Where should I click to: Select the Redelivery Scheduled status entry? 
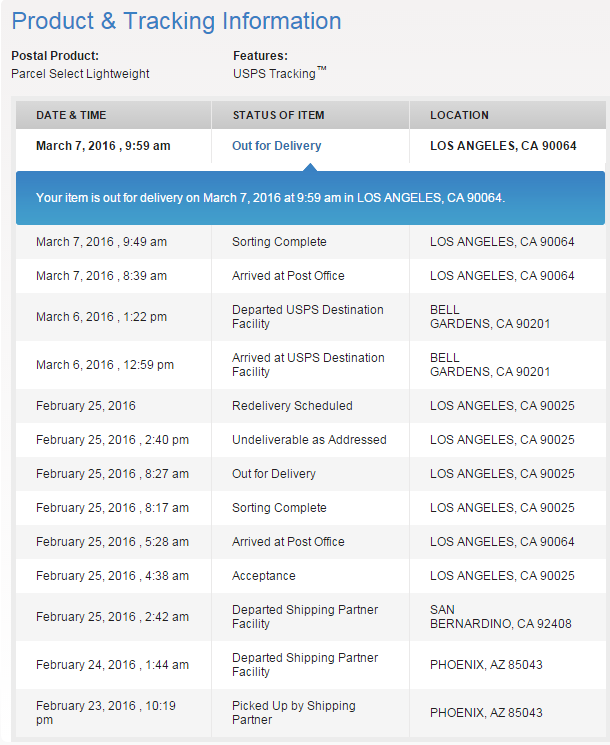tap(292, 406)
